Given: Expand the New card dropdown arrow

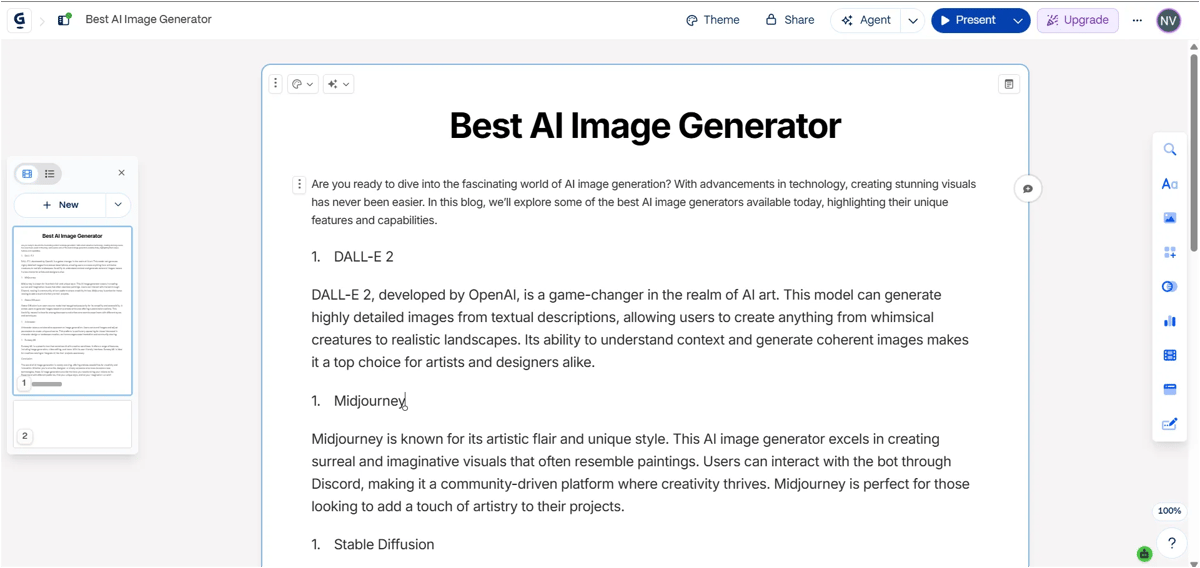Looking at the screenshot, I should 118,205.
